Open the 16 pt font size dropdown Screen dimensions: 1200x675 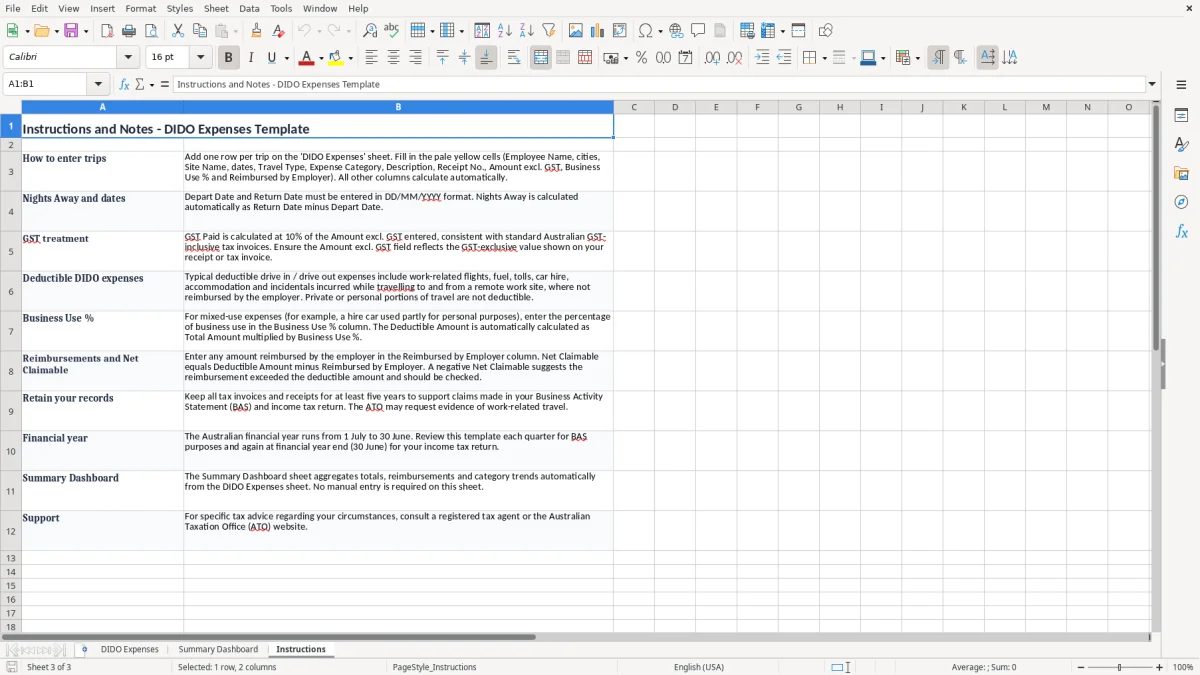(201, 58)
